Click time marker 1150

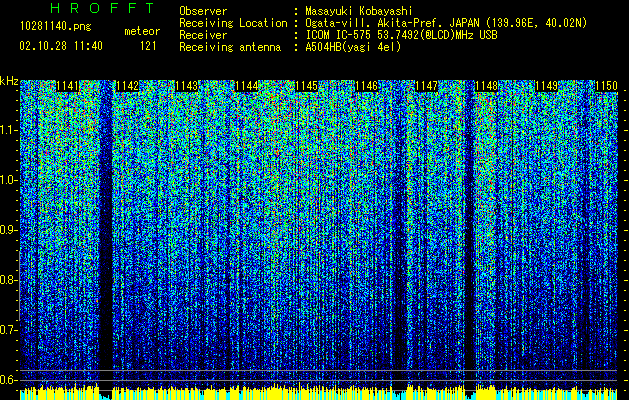coord(606,86)
